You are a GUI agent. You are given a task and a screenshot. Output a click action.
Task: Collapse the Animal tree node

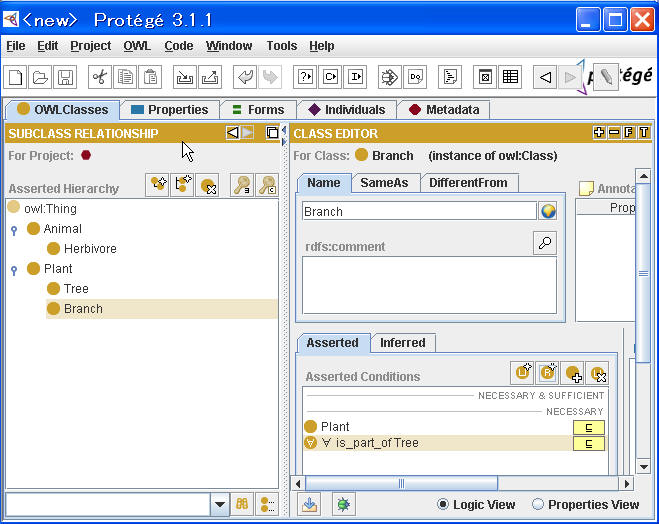click(x=14, y=230)
